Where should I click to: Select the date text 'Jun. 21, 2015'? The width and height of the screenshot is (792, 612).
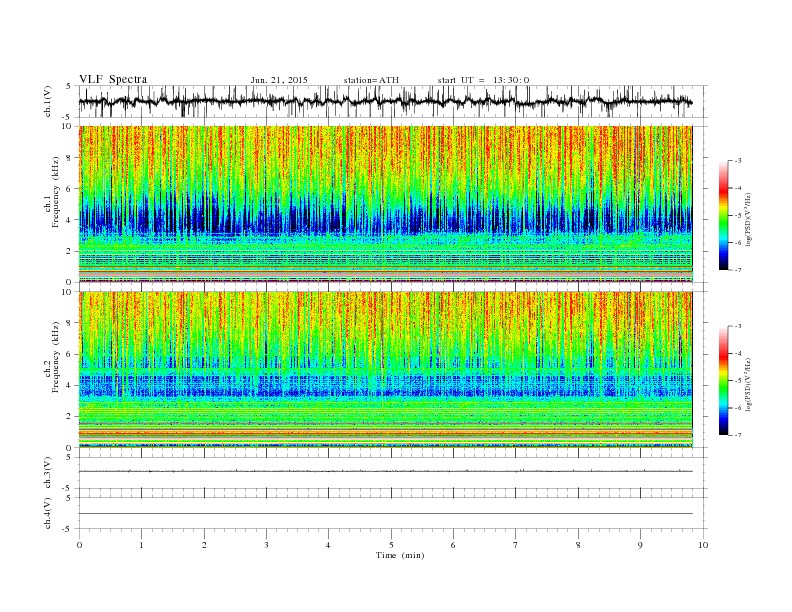click(279, 80)
